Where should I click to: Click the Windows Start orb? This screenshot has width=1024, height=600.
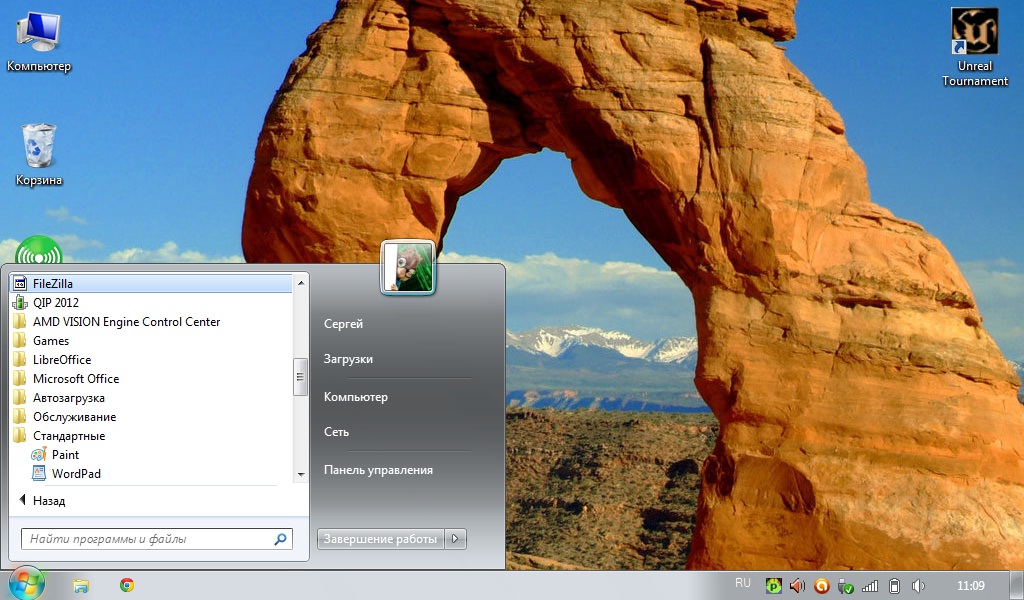26,584
